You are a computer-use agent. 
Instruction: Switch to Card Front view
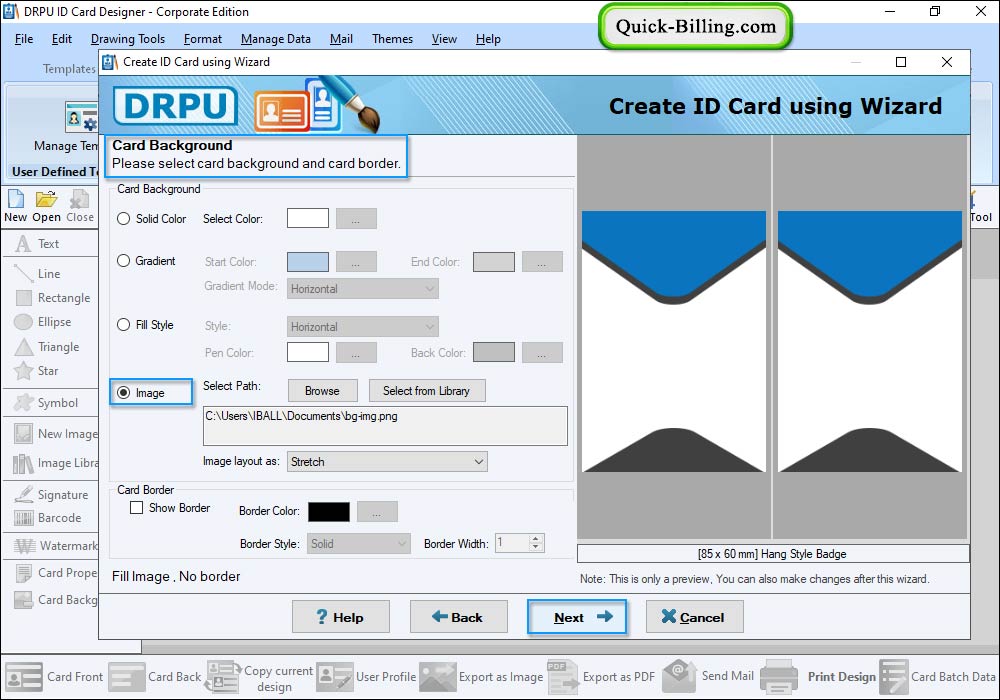pos(54,676)
